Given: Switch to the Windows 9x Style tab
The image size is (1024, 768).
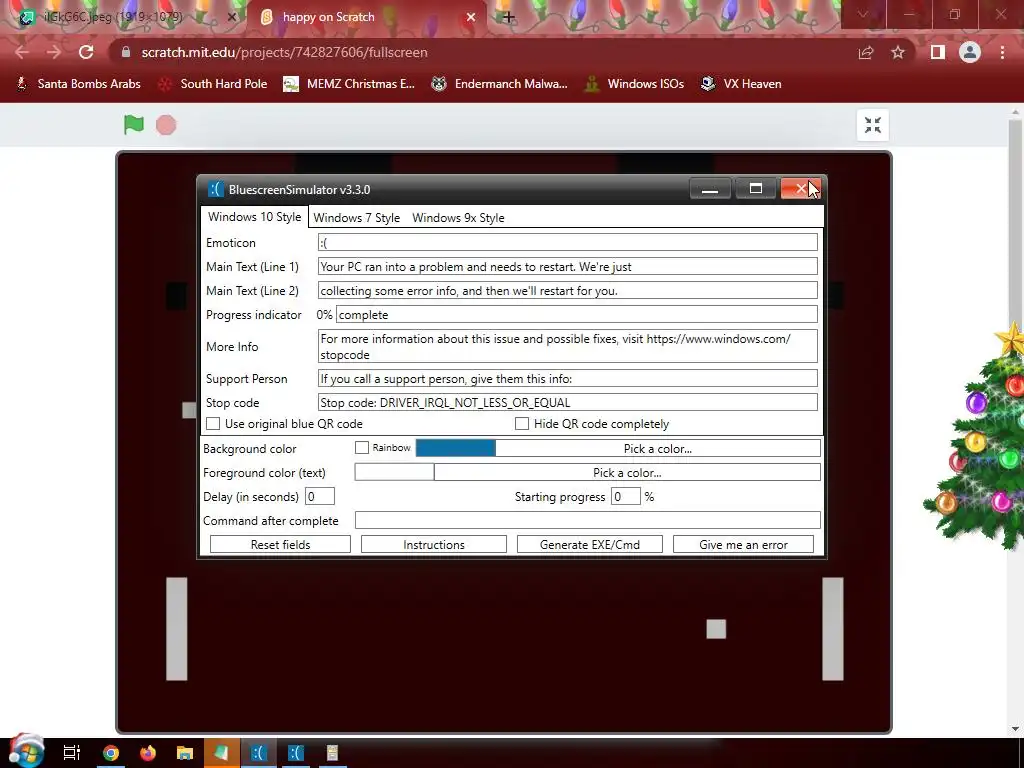Looking at the screenshot, I should pyautogui.click(x=458, y=218).
